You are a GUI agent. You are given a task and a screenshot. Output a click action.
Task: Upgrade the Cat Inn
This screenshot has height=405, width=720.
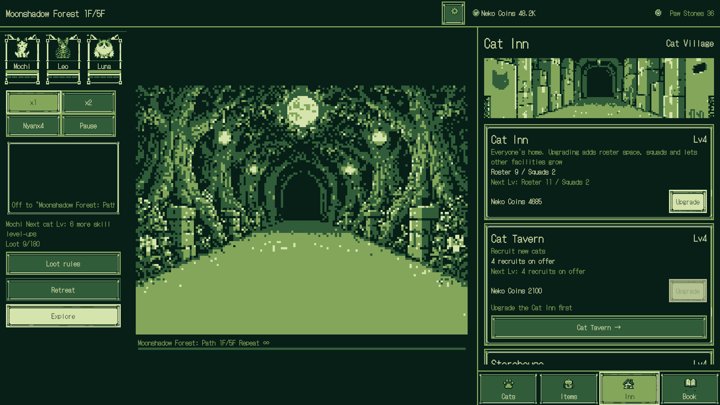point(687,202)
